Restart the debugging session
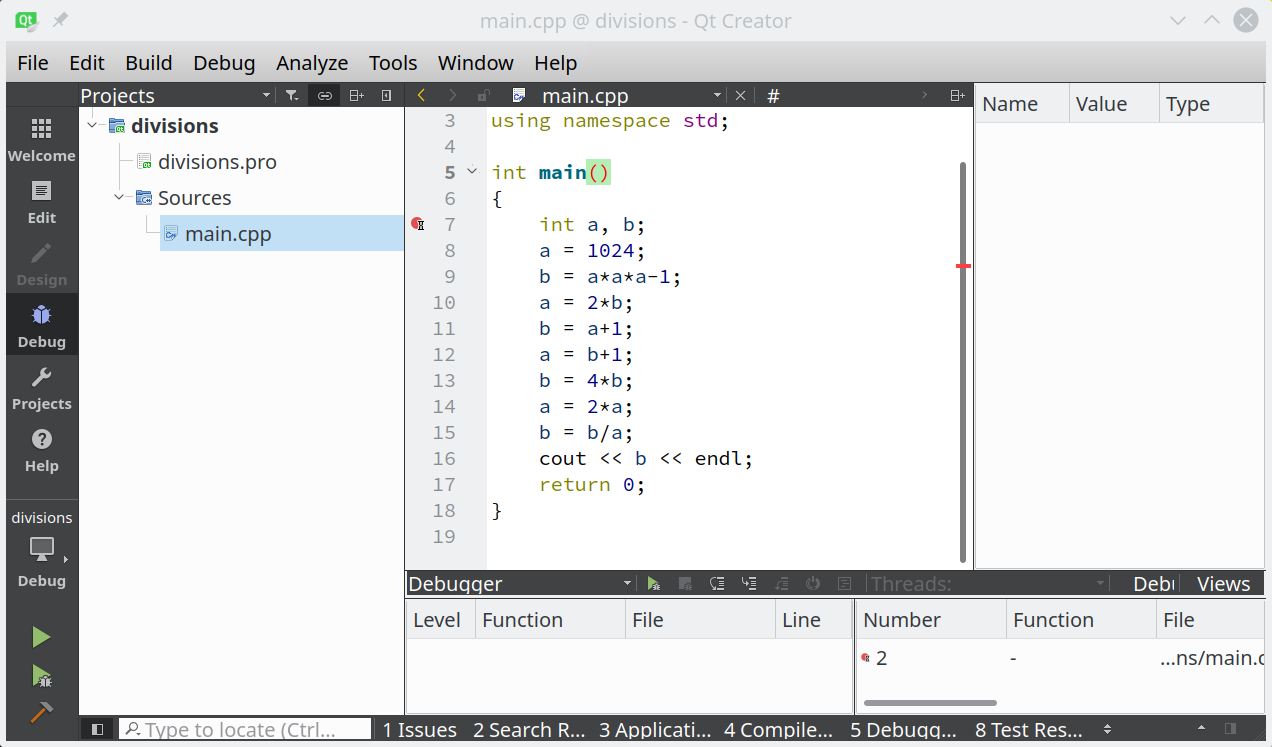Viewport: 1272px width, 747px height. pyautogui.click(x=813, y=584)
